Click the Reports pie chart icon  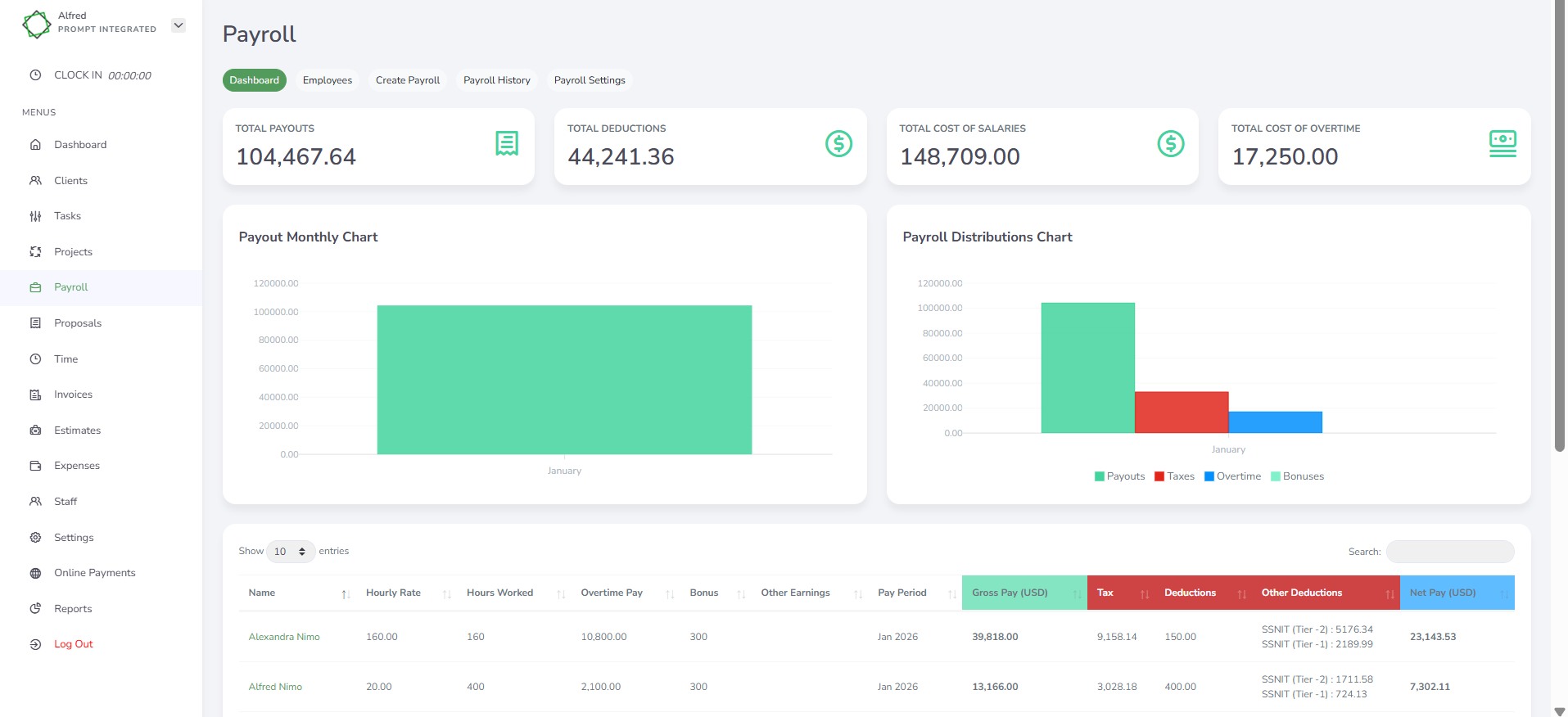pos(35,609)
